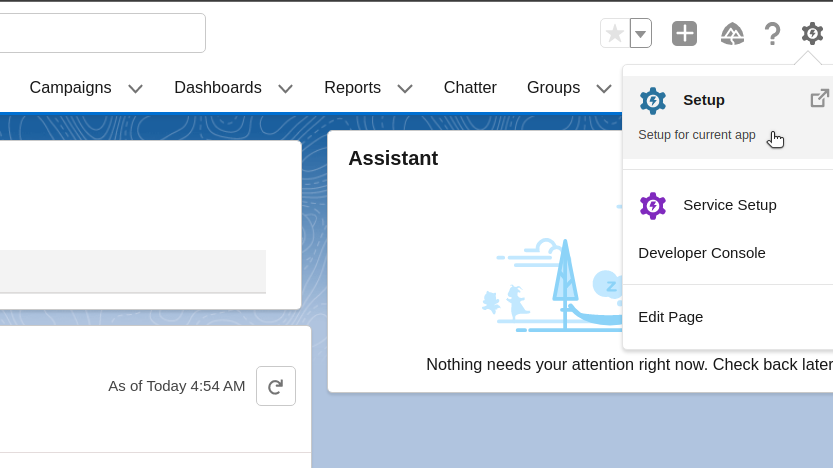Viewport: 833px width, 468px height.
Task: Click into the global search field
Action: 100,33
